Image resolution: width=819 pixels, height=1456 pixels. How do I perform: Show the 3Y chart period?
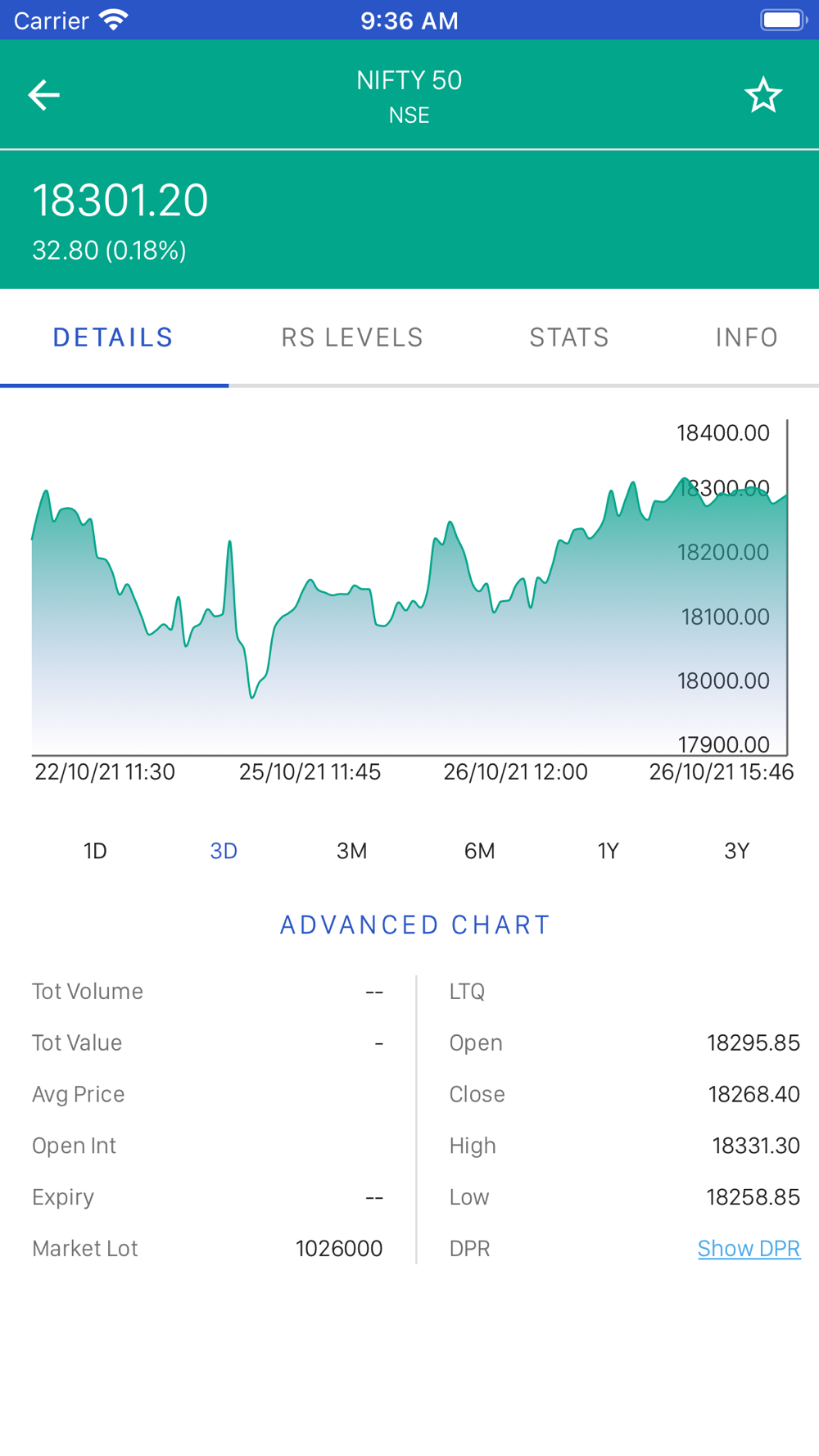[736, 851]
